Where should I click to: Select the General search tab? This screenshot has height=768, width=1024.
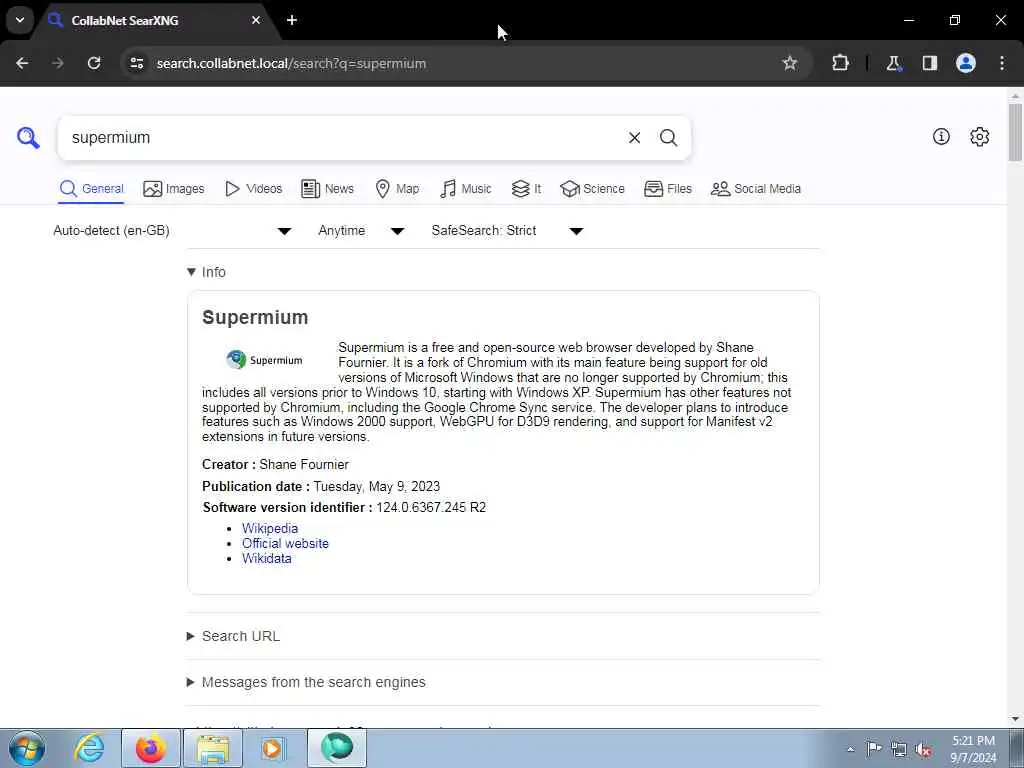tap(91, 189)
